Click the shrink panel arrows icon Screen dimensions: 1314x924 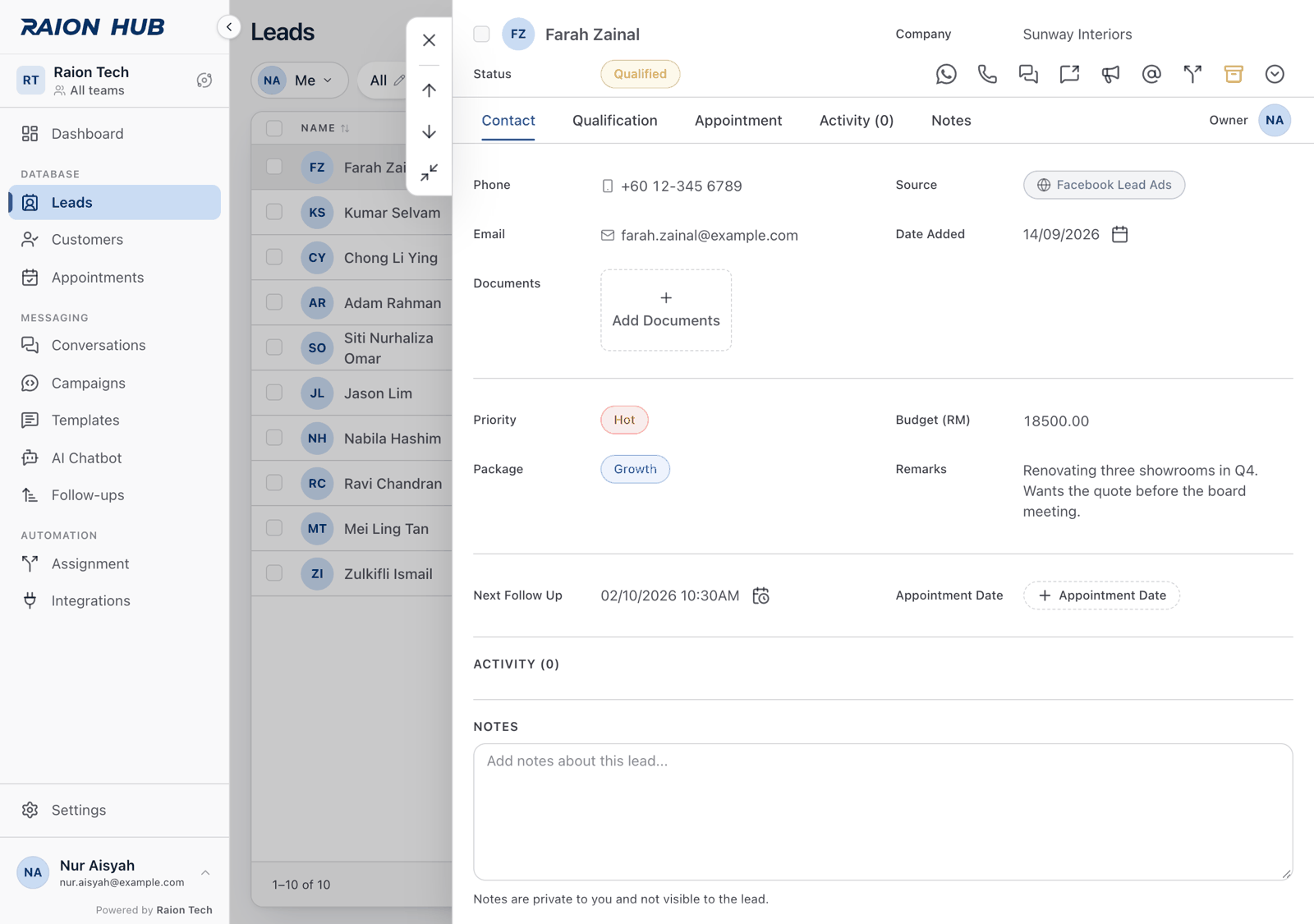pyautogui.click(x=429, y=172)
